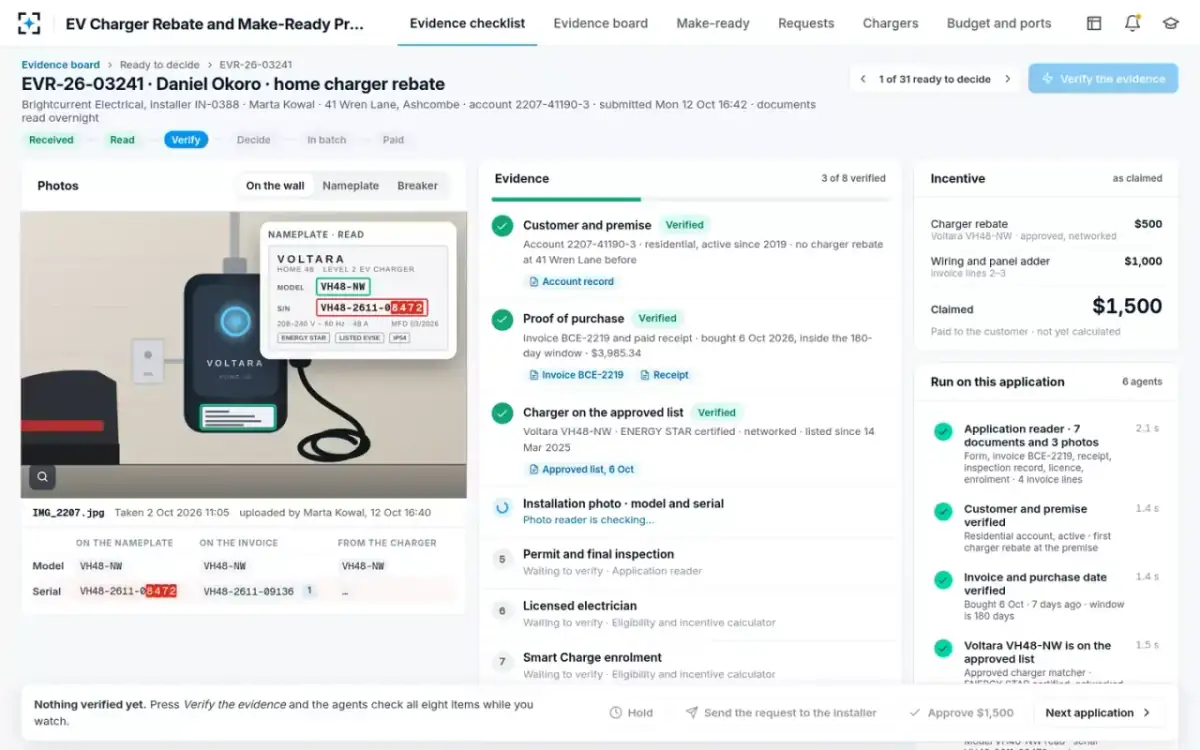Open the layout panel icon

pos(1094,23)
